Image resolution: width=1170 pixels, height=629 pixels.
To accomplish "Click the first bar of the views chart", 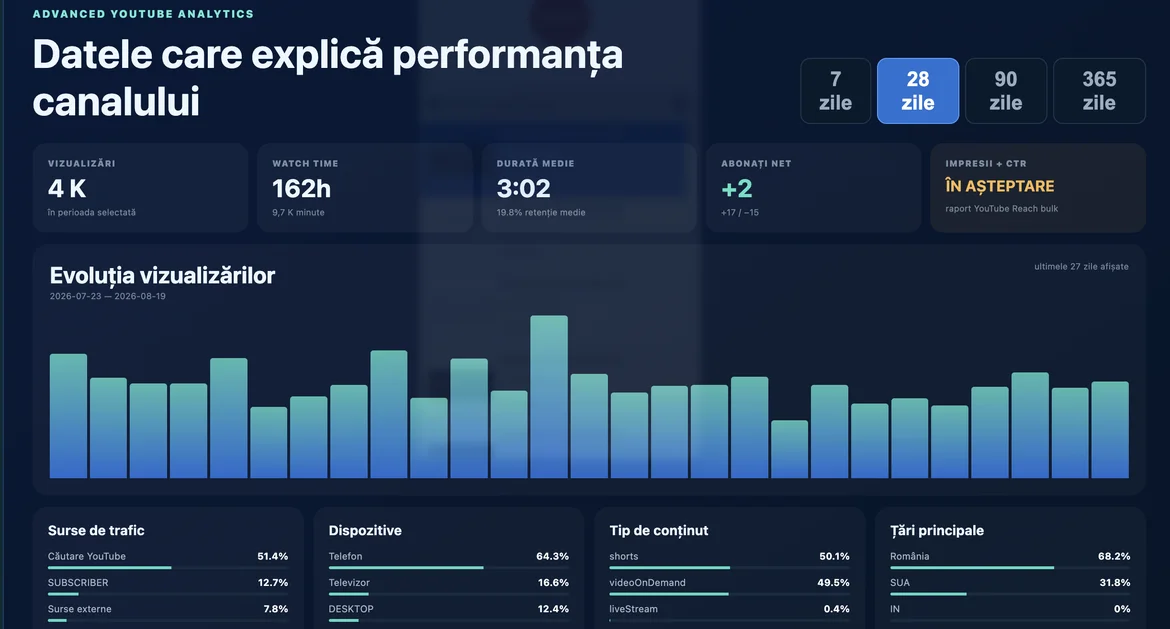I will click(x=69, y=416).
